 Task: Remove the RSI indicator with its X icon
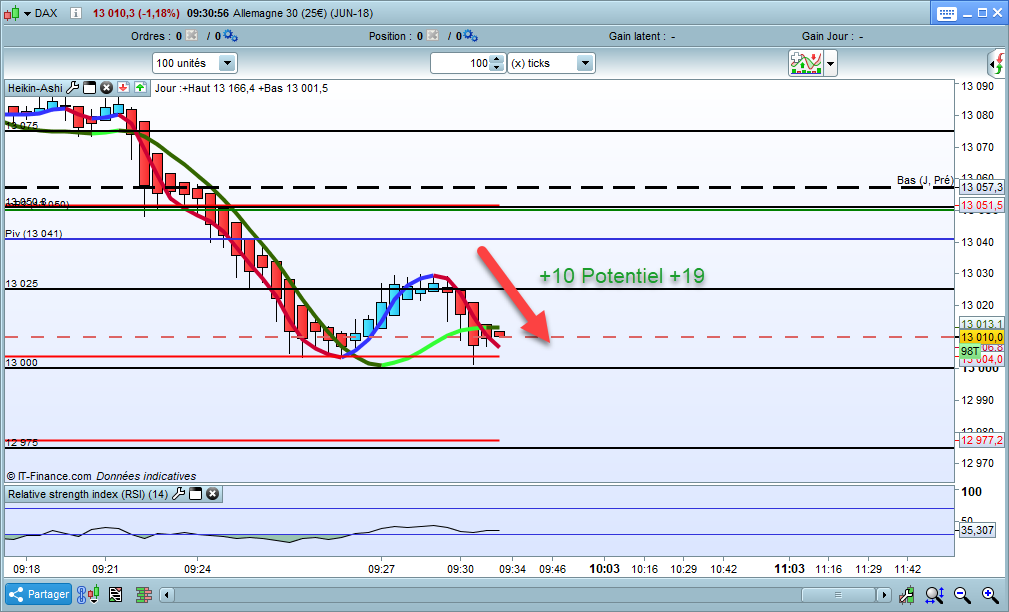pyautogui.click(x=212, y=494)
